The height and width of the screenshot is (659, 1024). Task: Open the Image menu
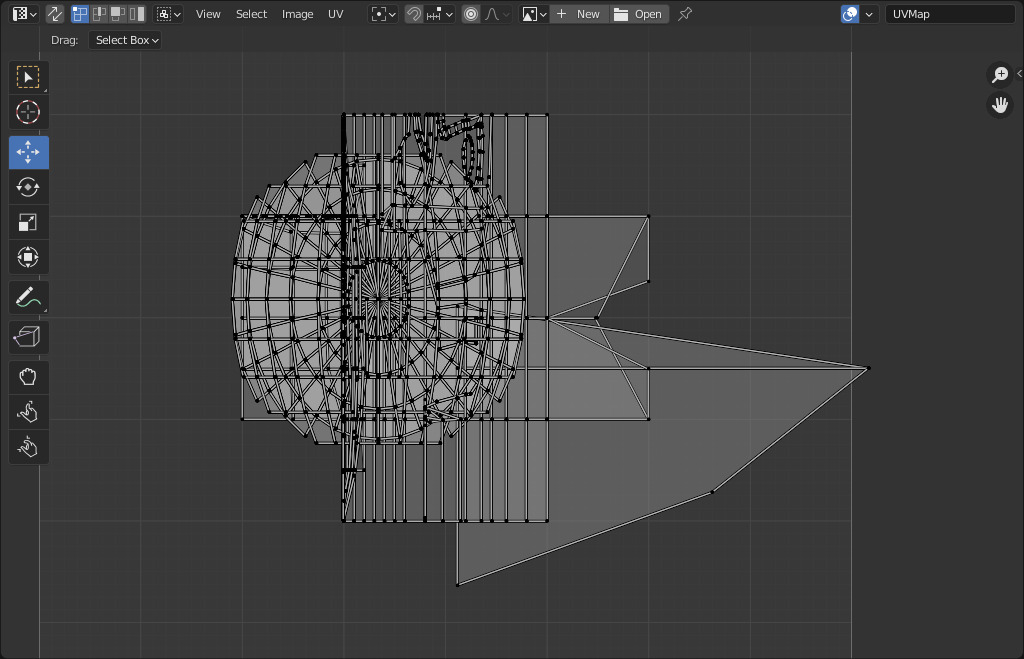pyautogui.click(x=298, y=14)
